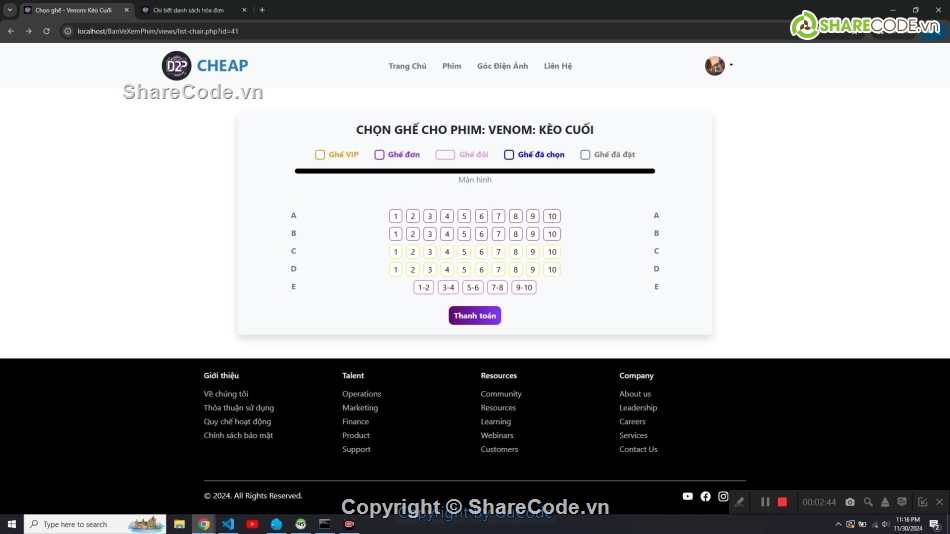Select VIP seat 9 in row D
The width and height of the screenshot is (950, 534).
[x=533, y=270]
